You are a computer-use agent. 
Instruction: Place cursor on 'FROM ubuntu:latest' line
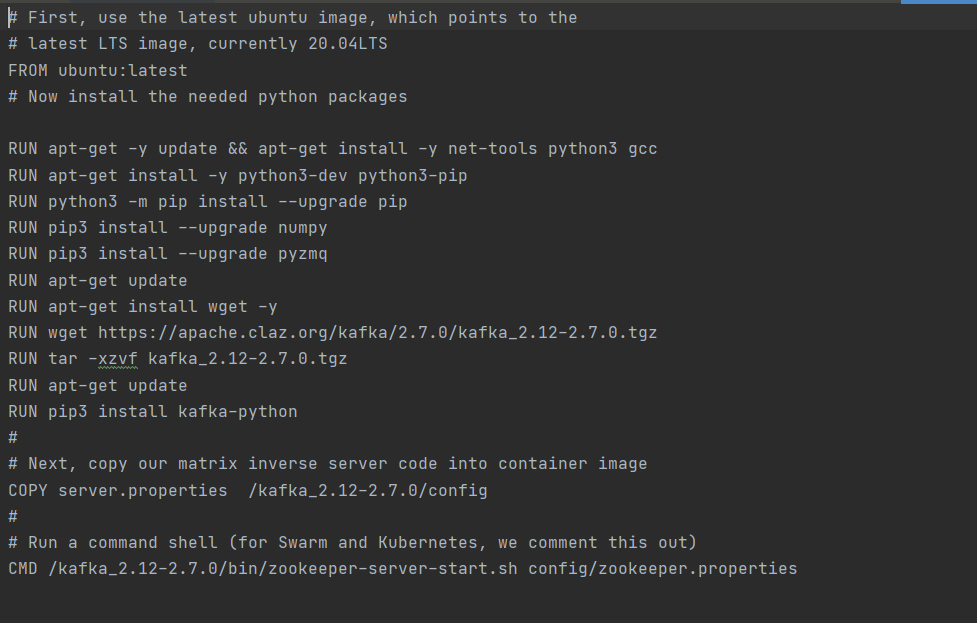pos(98,70)
